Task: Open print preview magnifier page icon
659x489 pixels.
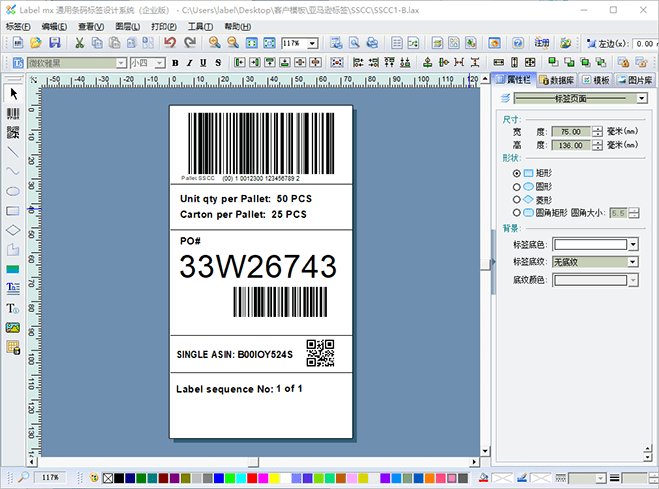Action: point(354,43)
